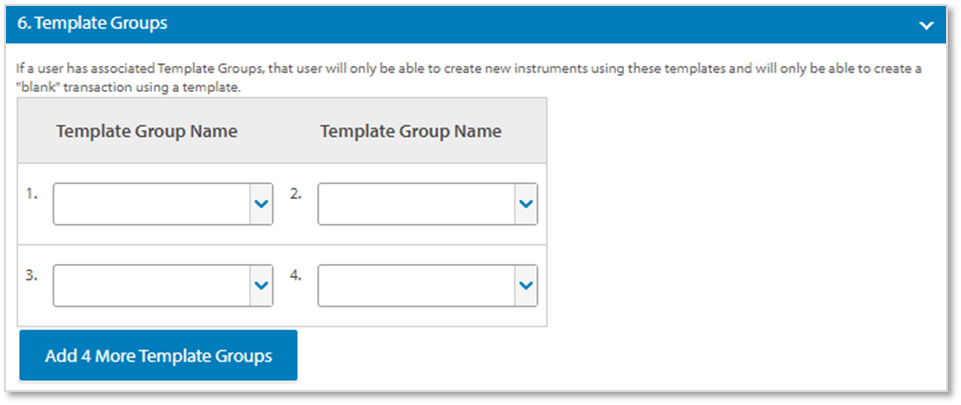Click the row number 1 label

click(33, 194)
